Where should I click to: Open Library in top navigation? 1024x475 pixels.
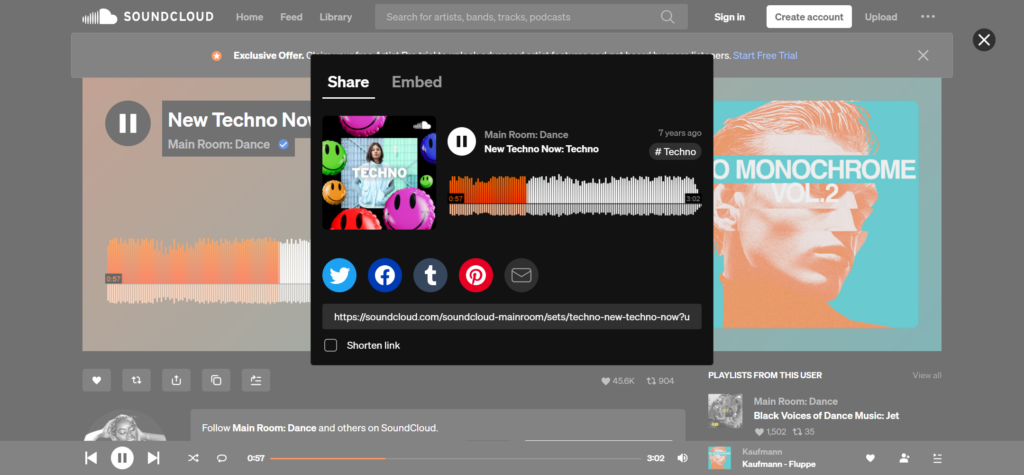336,17
